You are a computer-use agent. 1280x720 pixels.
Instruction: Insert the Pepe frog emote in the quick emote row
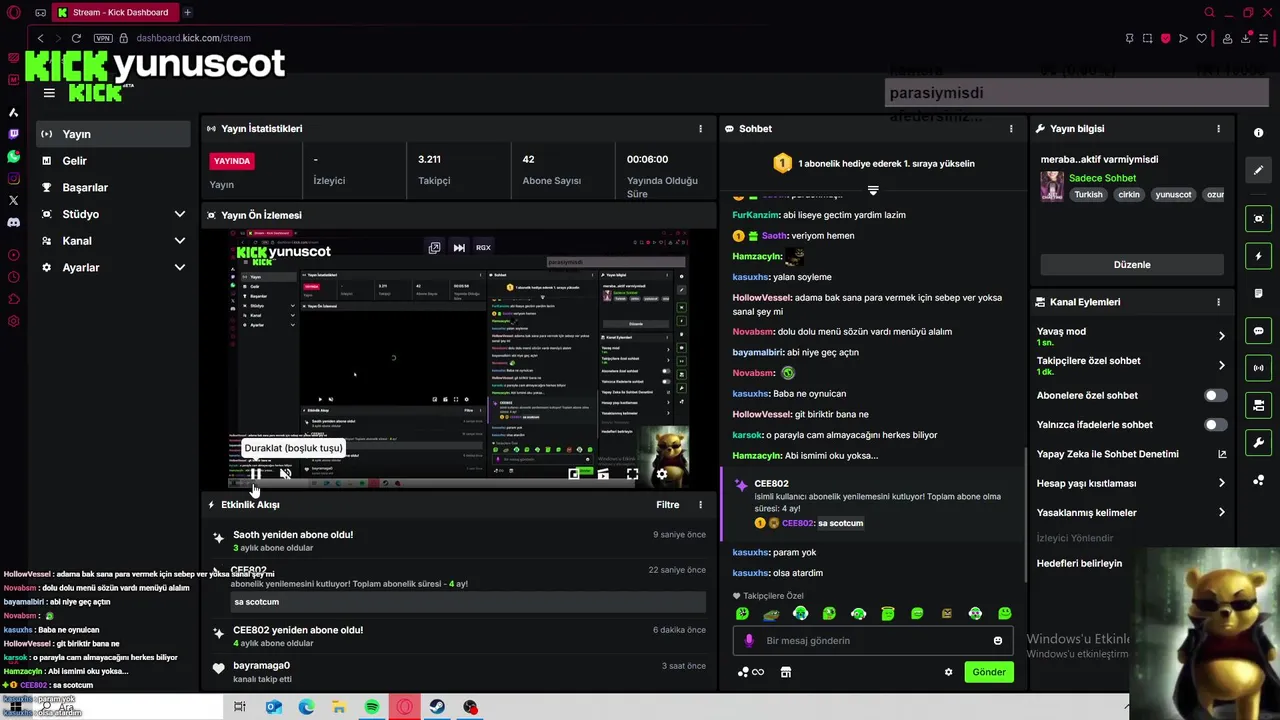coord(771,614)
